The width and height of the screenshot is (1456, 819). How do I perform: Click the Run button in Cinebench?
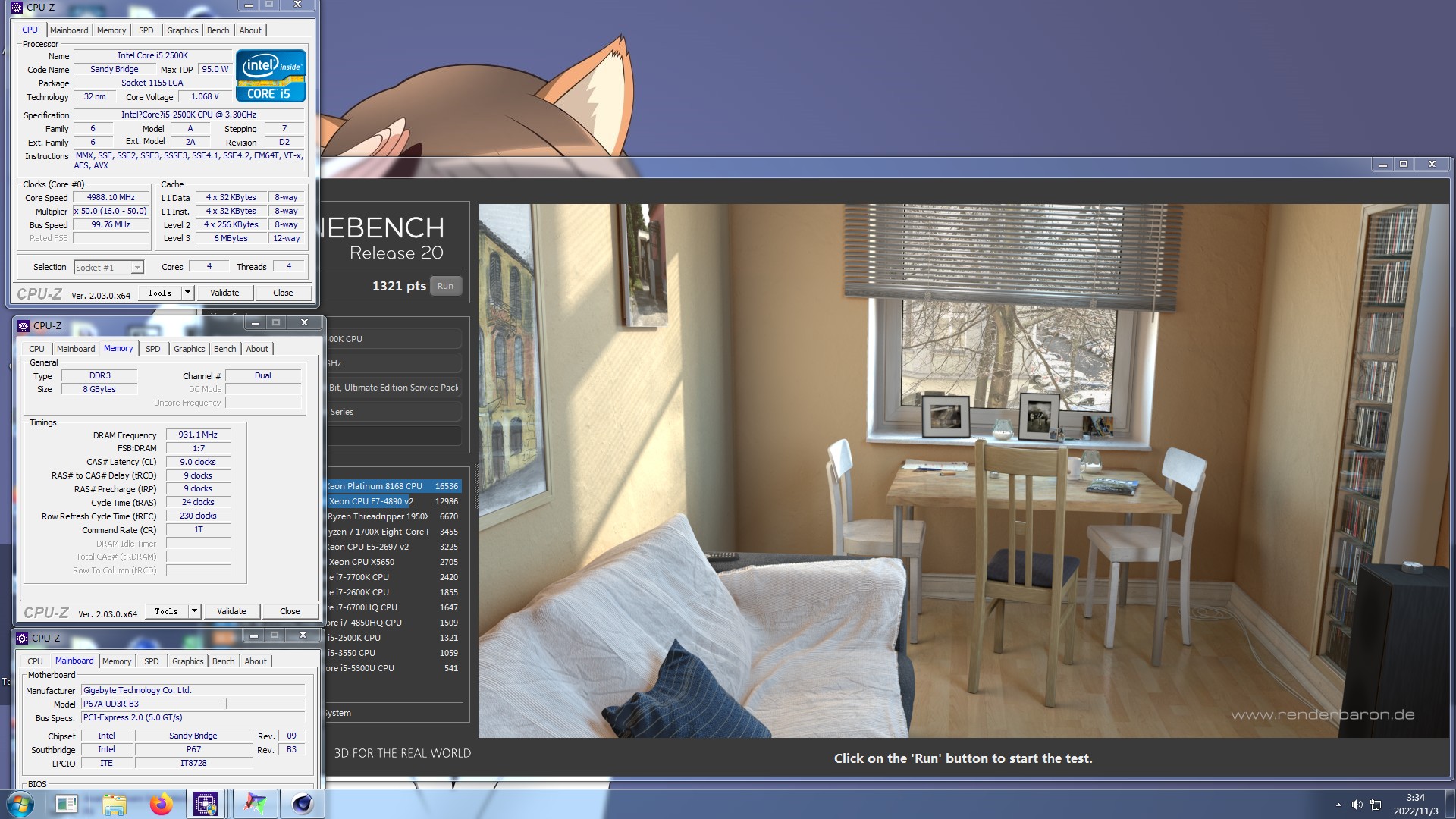(446, 286)
